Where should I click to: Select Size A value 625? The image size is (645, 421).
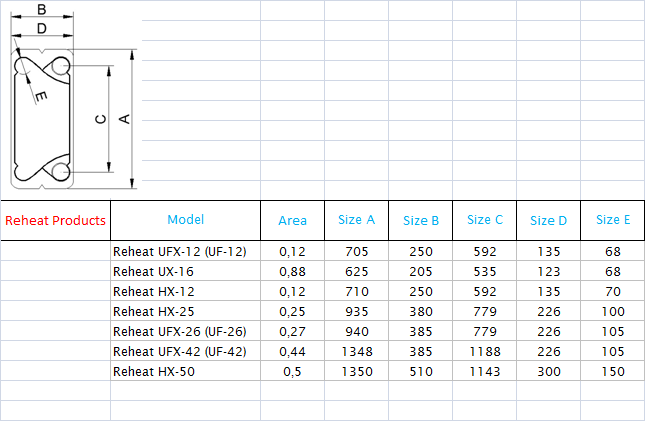tap(357, 271)
